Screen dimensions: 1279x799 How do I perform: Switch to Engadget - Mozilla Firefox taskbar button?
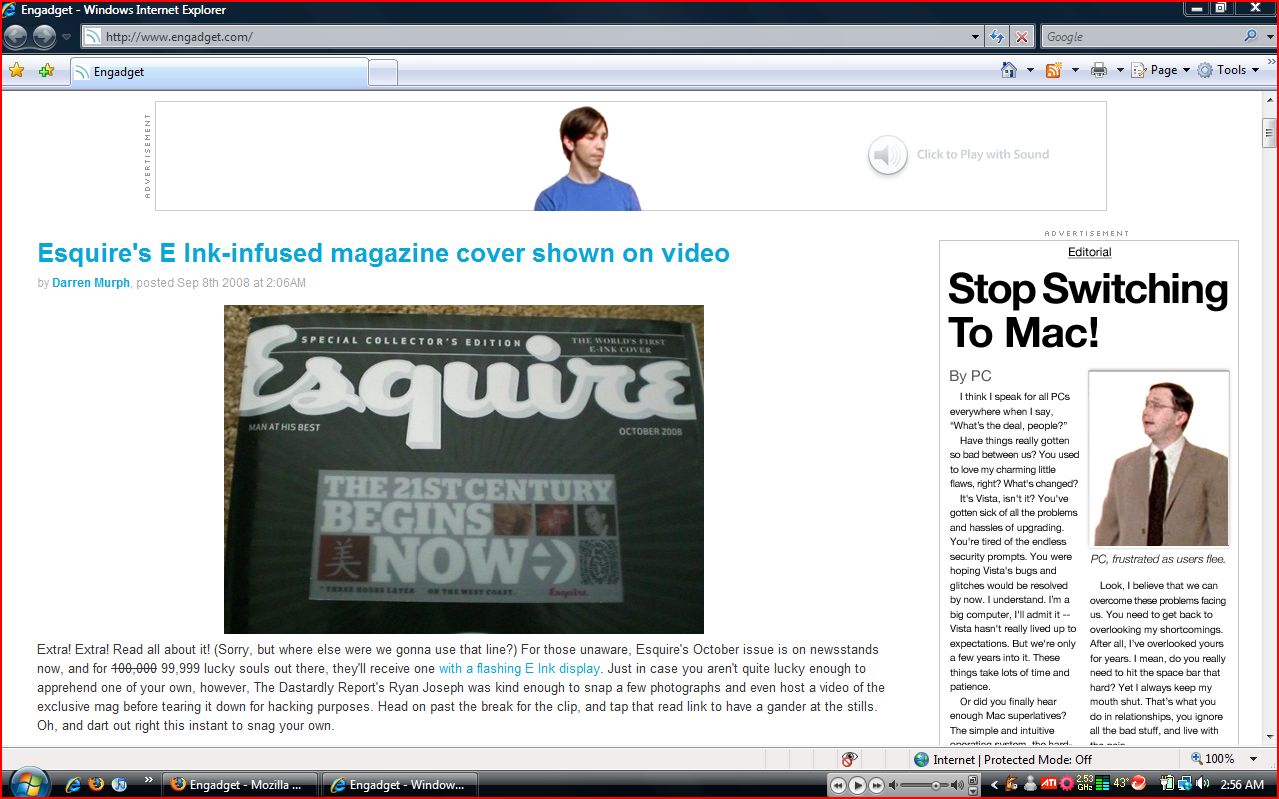(x=240, y=785)
